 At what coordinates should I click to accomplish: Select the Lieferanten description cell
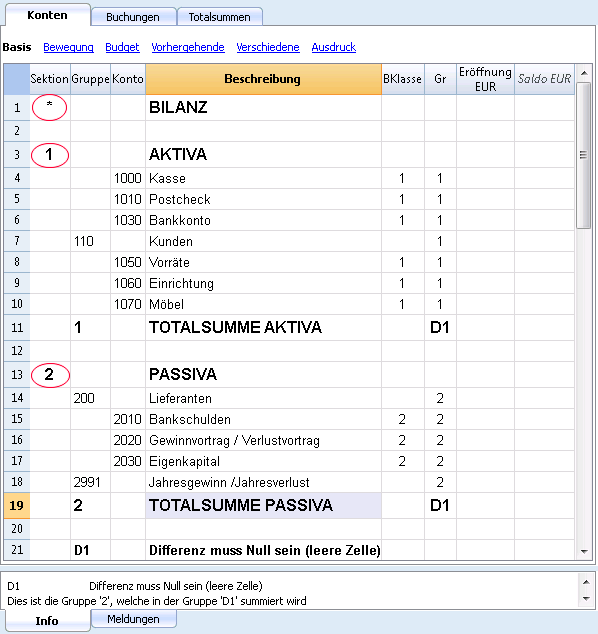tap(263, 398)
